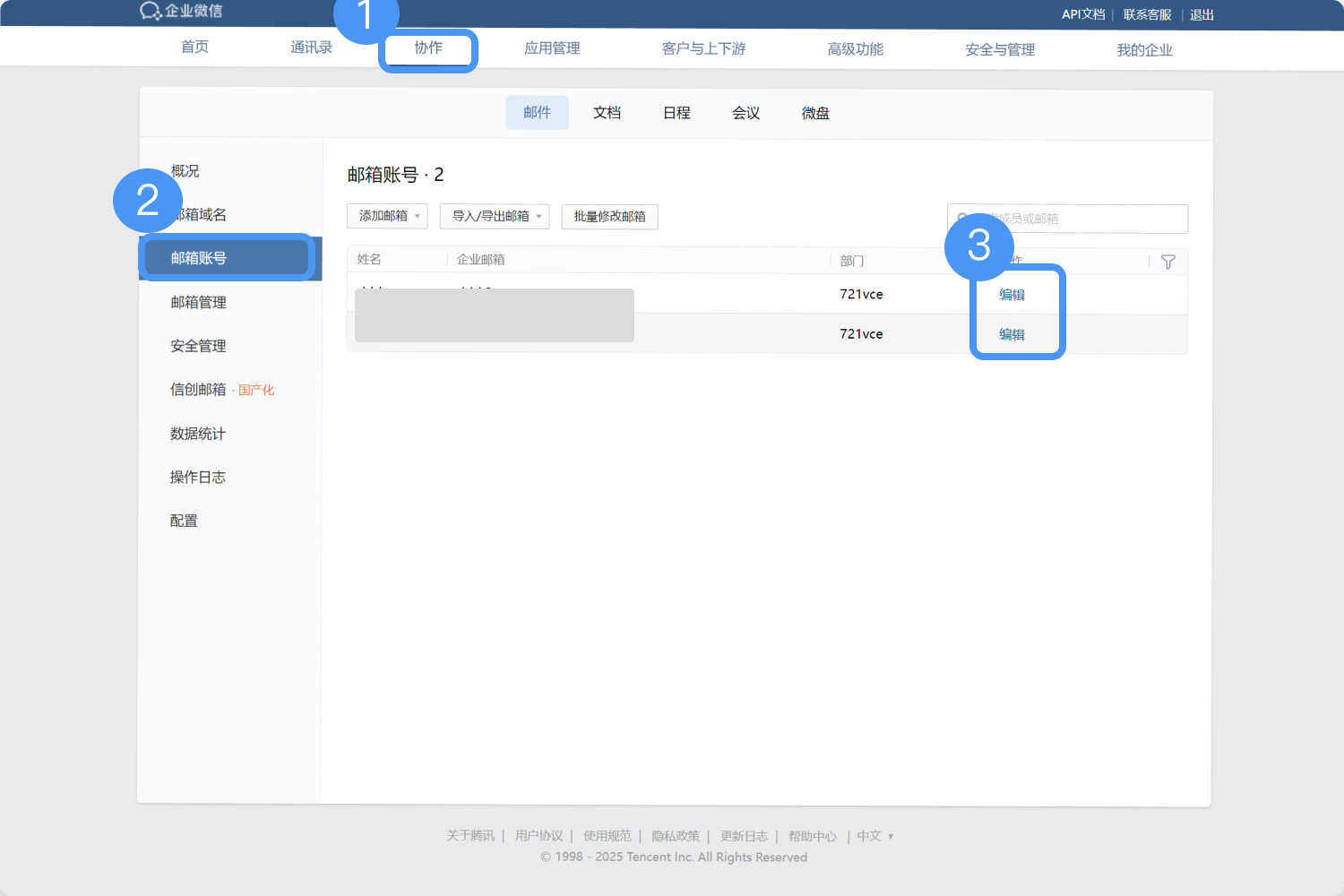Open the 首页 tab

195,47
